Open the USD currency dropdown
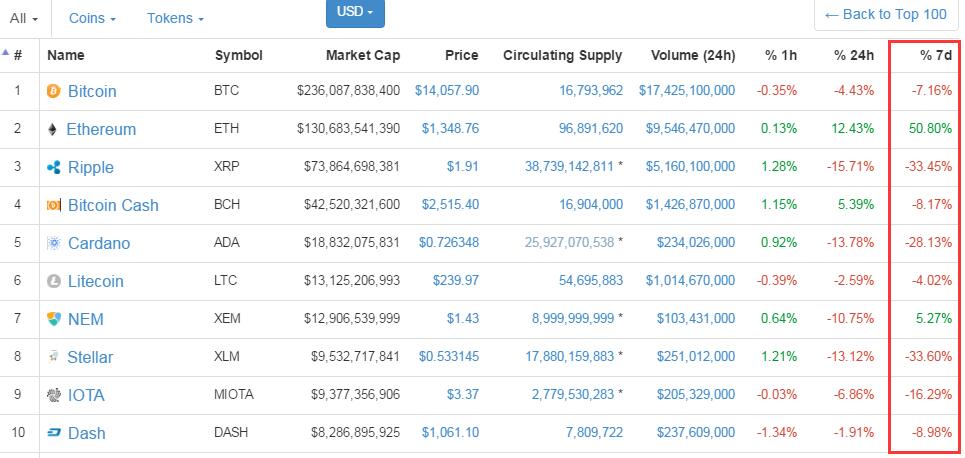This screenshot has width=965, height=458. tap(355, 12)
